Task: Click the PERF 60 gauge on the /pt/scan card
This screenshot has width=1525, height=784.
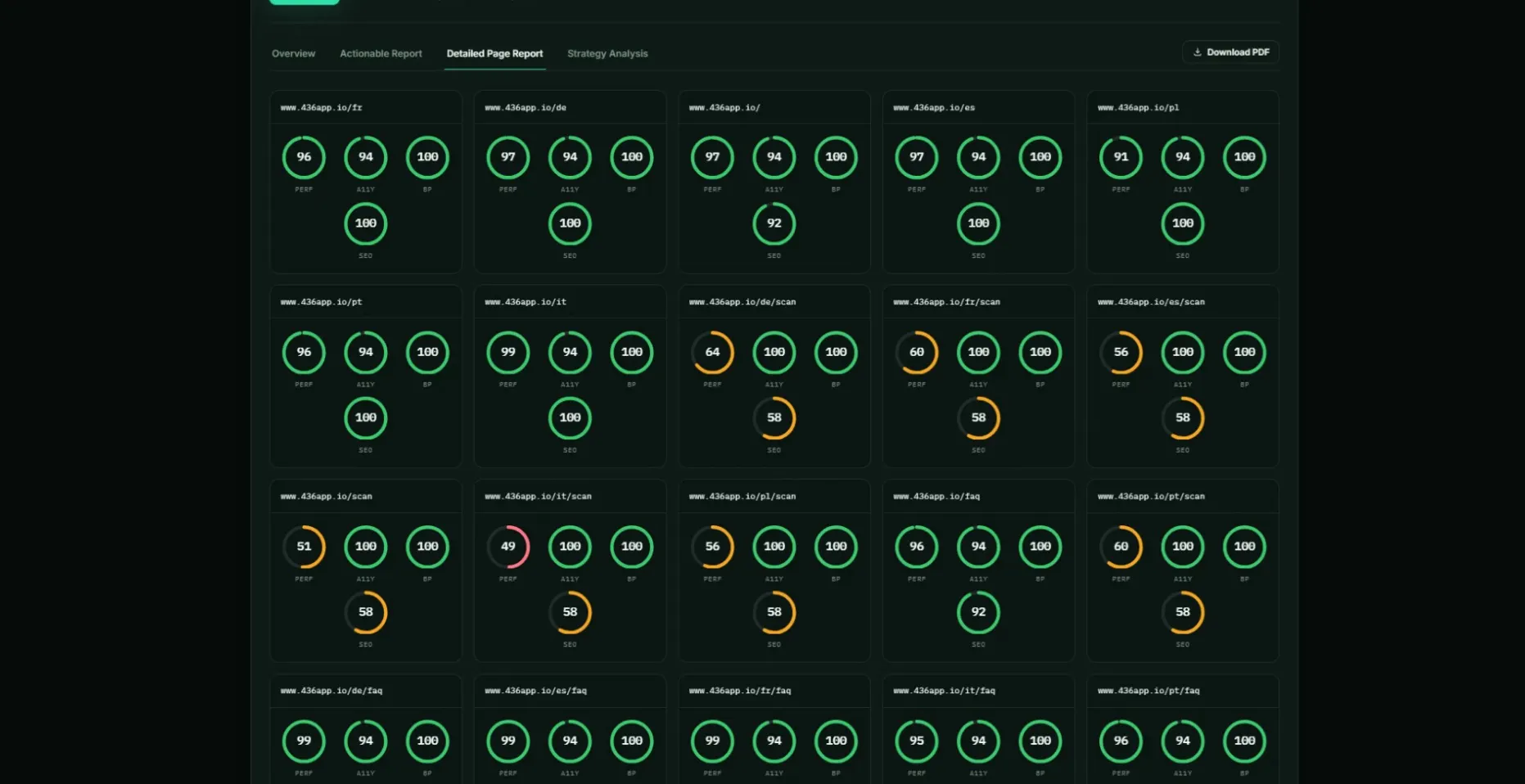Action: point(1121,547)
